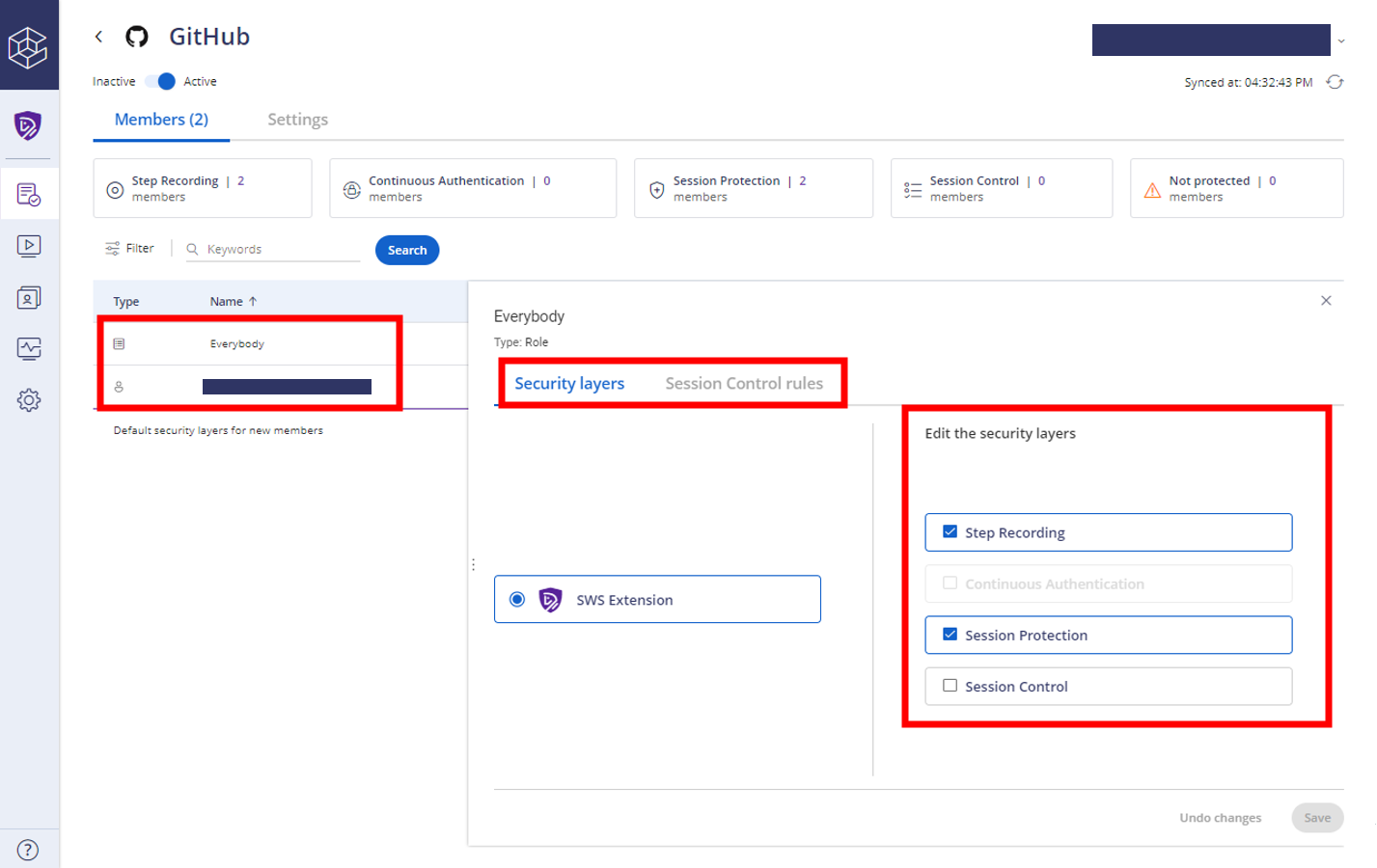This screenshot has width=1377, height=868.
Task: Open the Continuous Authentication members card
Action: coord(472,187)
